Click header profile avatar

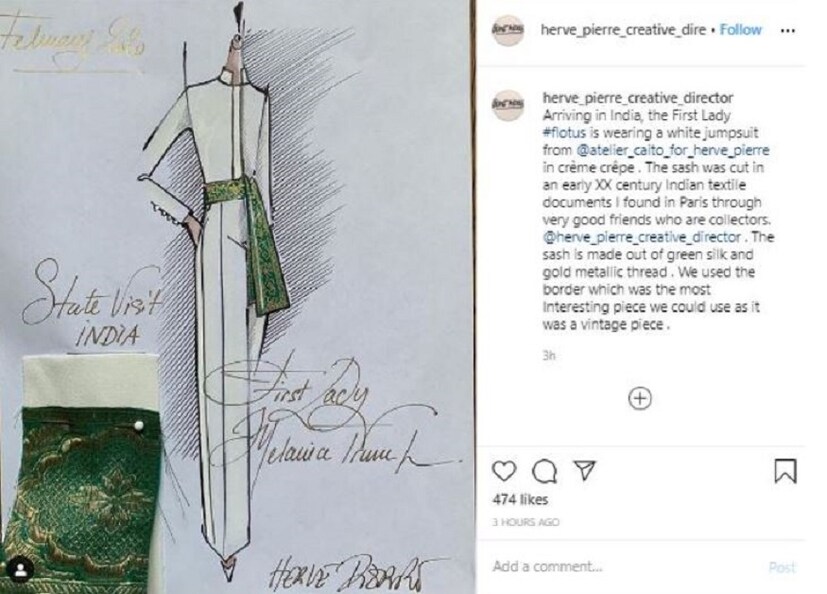pos(507,30)
